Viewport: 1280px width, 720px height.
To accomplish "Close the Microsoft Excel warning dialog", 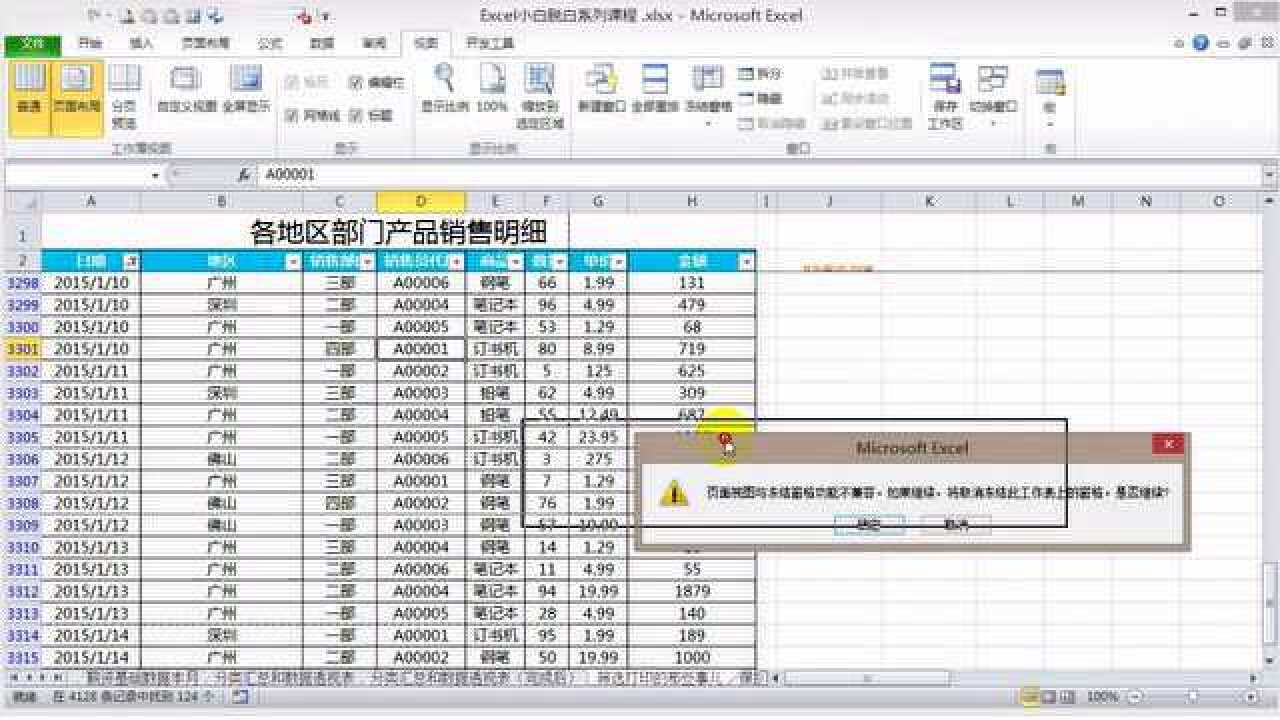I will point(1168,444).
